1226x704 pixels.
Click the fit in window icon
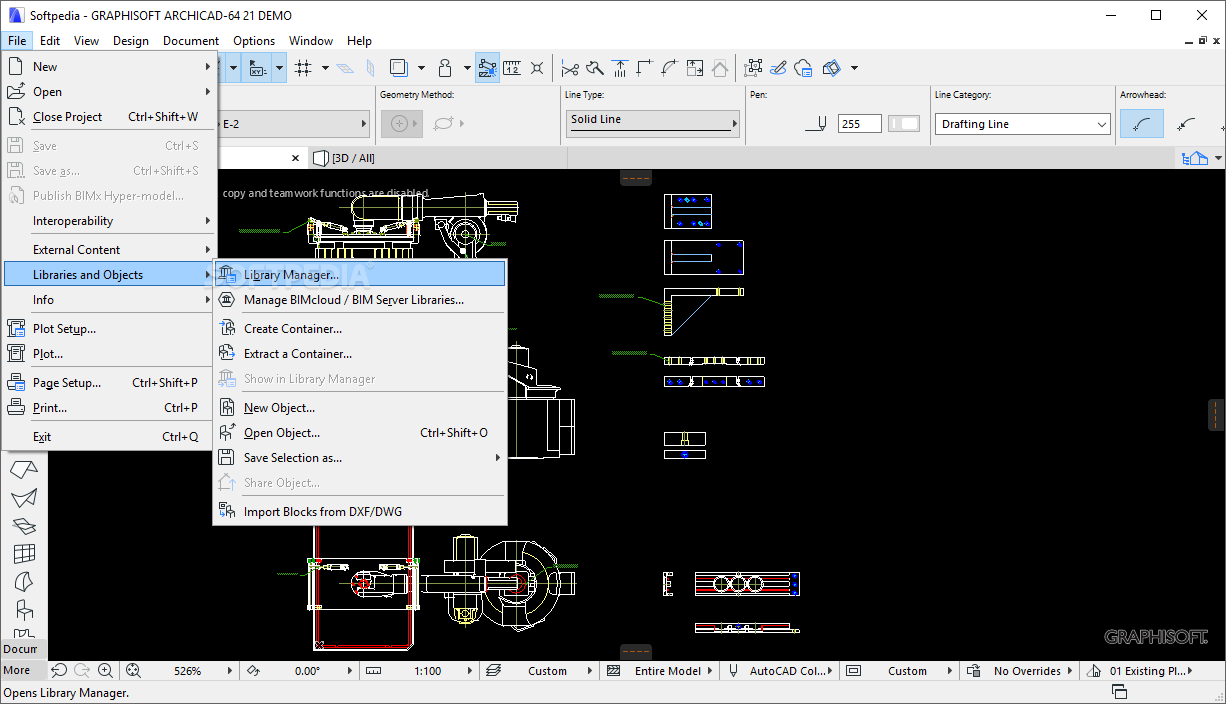133,671
